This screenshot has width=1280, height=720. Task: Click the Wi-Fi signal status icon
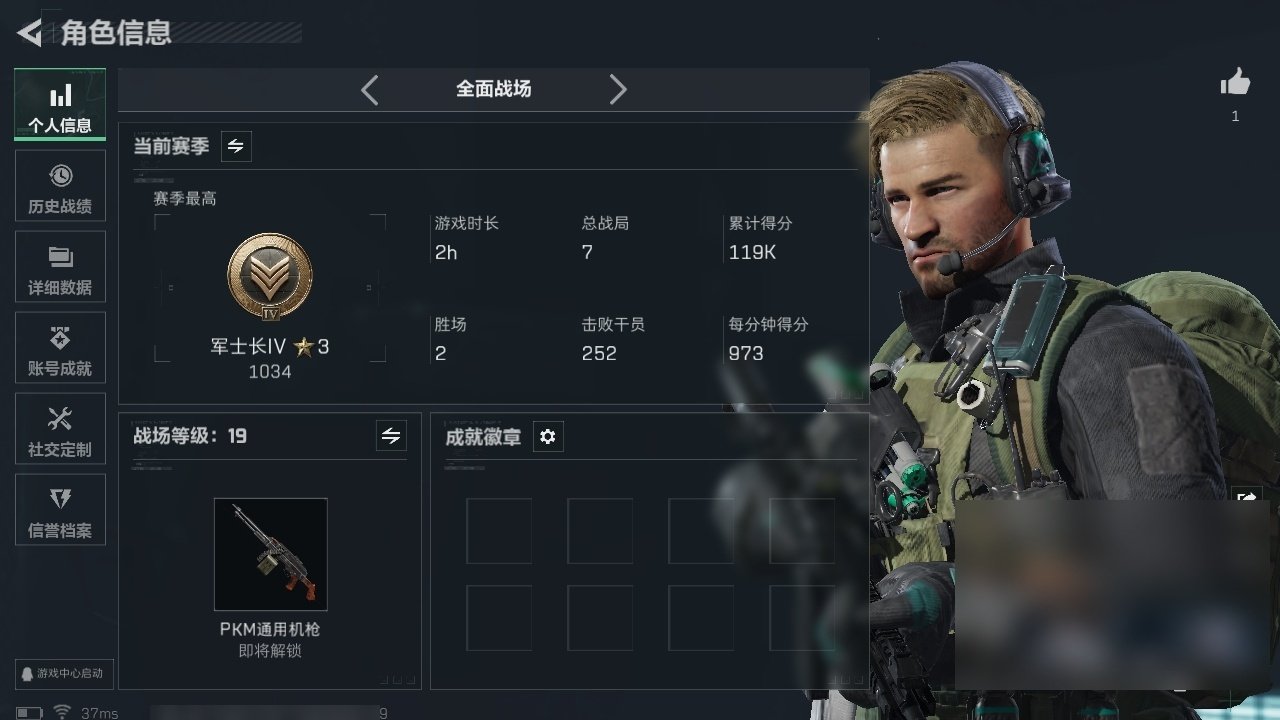tap(62, 712)
